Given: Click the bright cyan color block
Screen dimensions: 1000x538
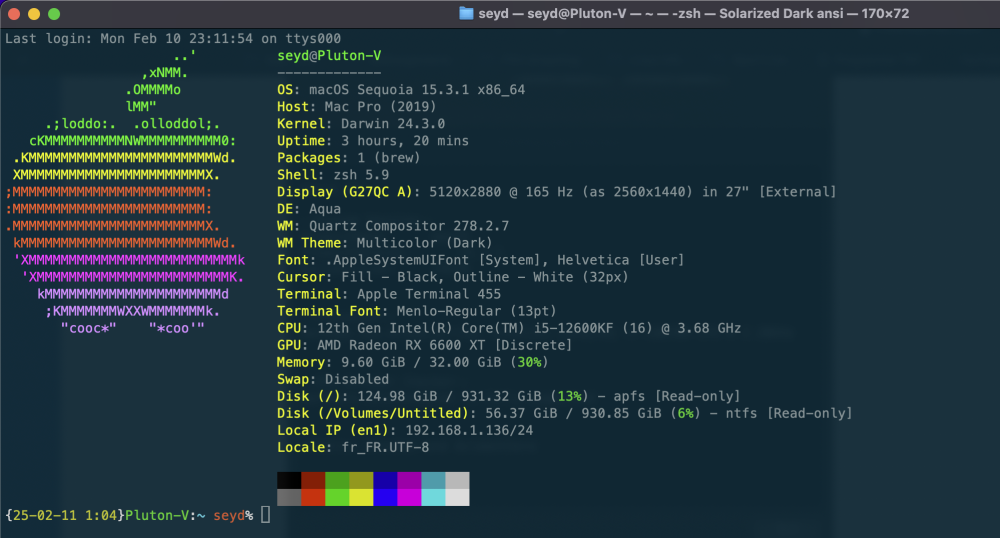Looking at the screenshot, I should [434, 497].
